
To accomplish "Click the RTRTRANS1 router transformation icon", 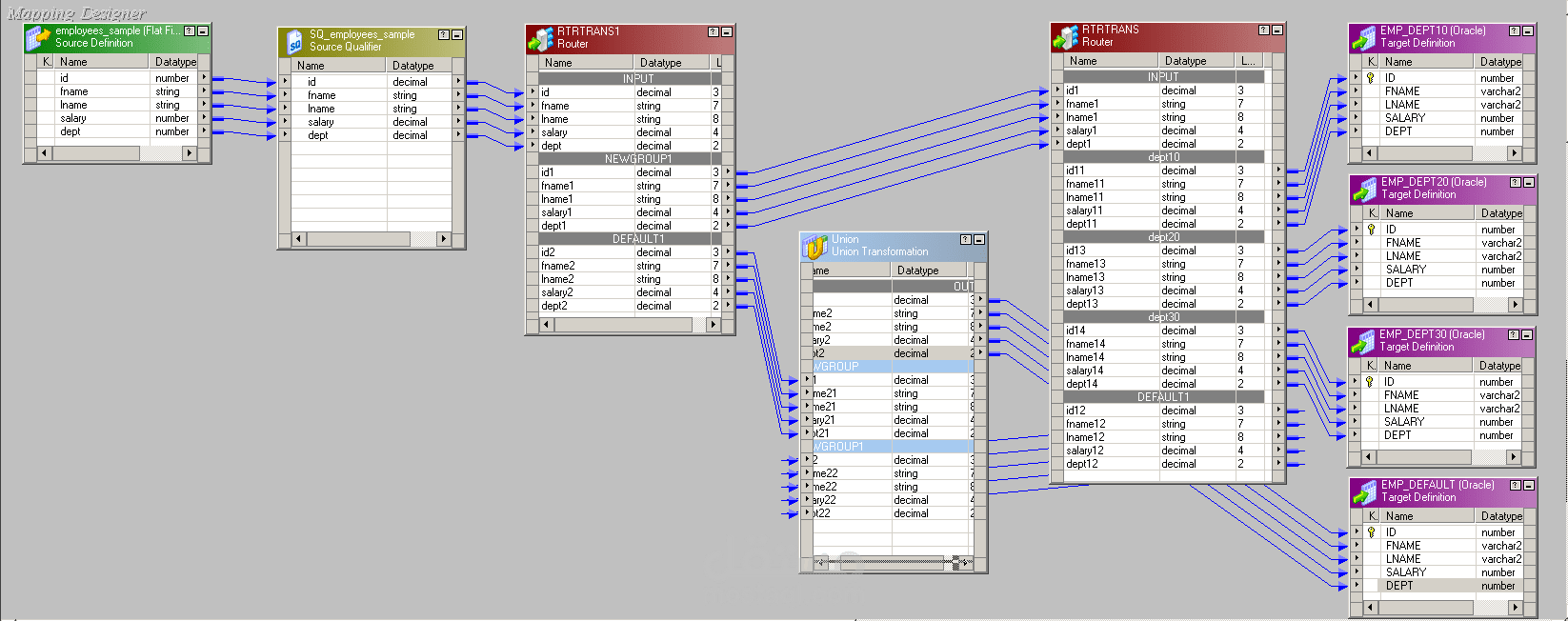I will coord(541,38).
